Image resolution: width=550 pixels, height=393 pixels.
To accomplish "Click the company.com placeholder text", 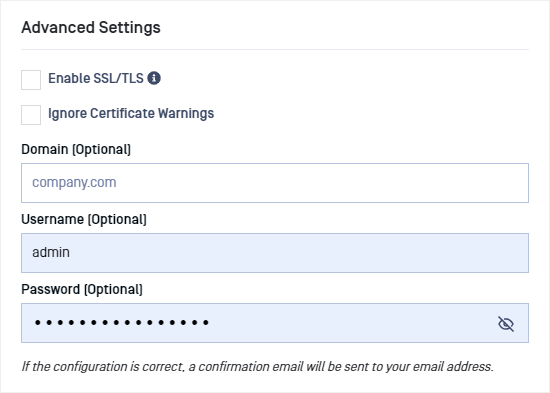I will (x=74, y=182).
